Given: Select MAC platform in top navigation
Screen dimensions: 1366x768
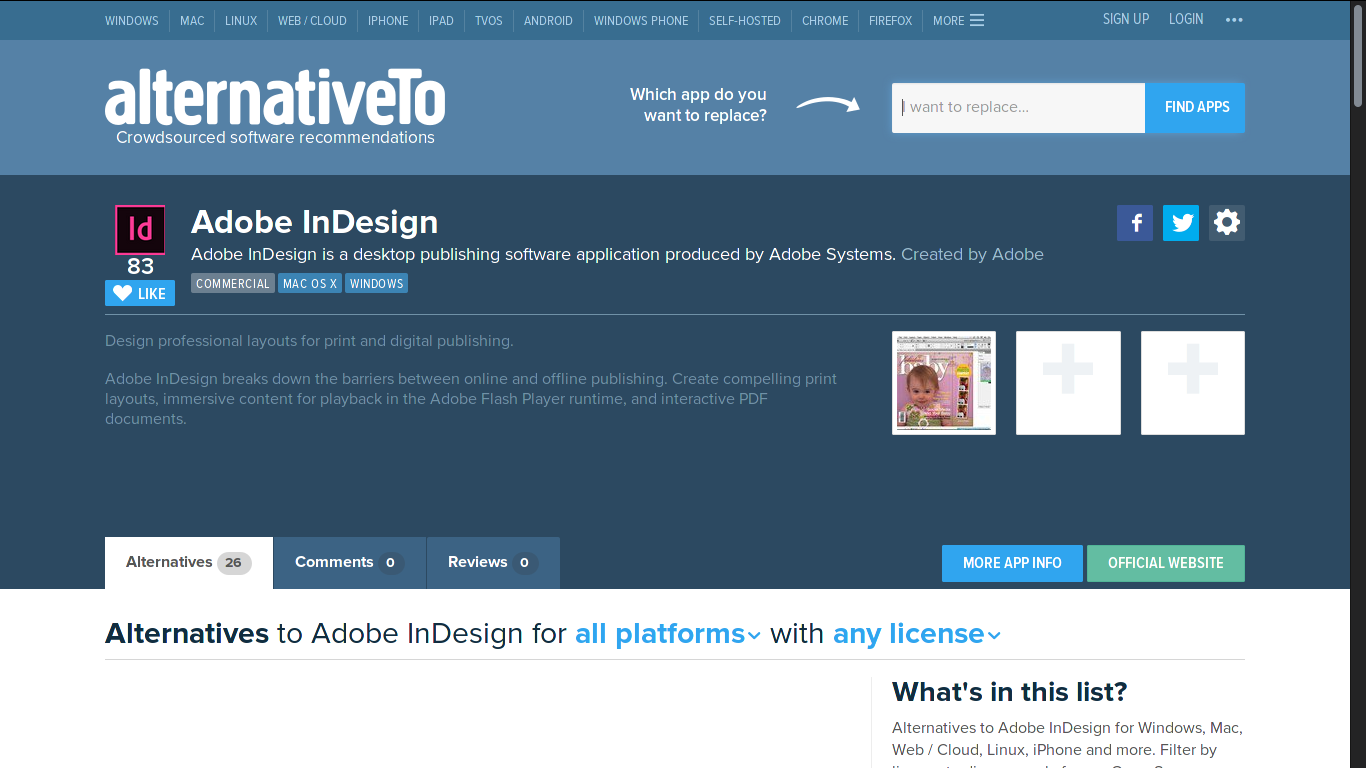Looking at the screenshot, I should pyautogui.click(x=192, y=20).
